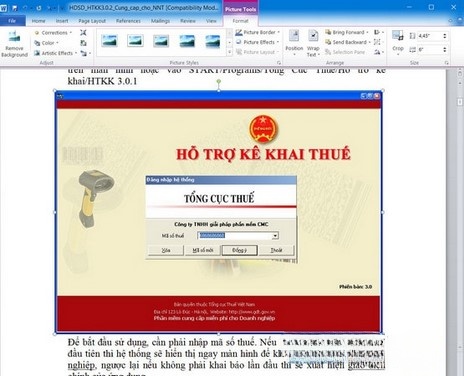Viewport: 464px width, 376px height.
Task: Apply the second picture style thumbnail
Action: tap(135, 41)
